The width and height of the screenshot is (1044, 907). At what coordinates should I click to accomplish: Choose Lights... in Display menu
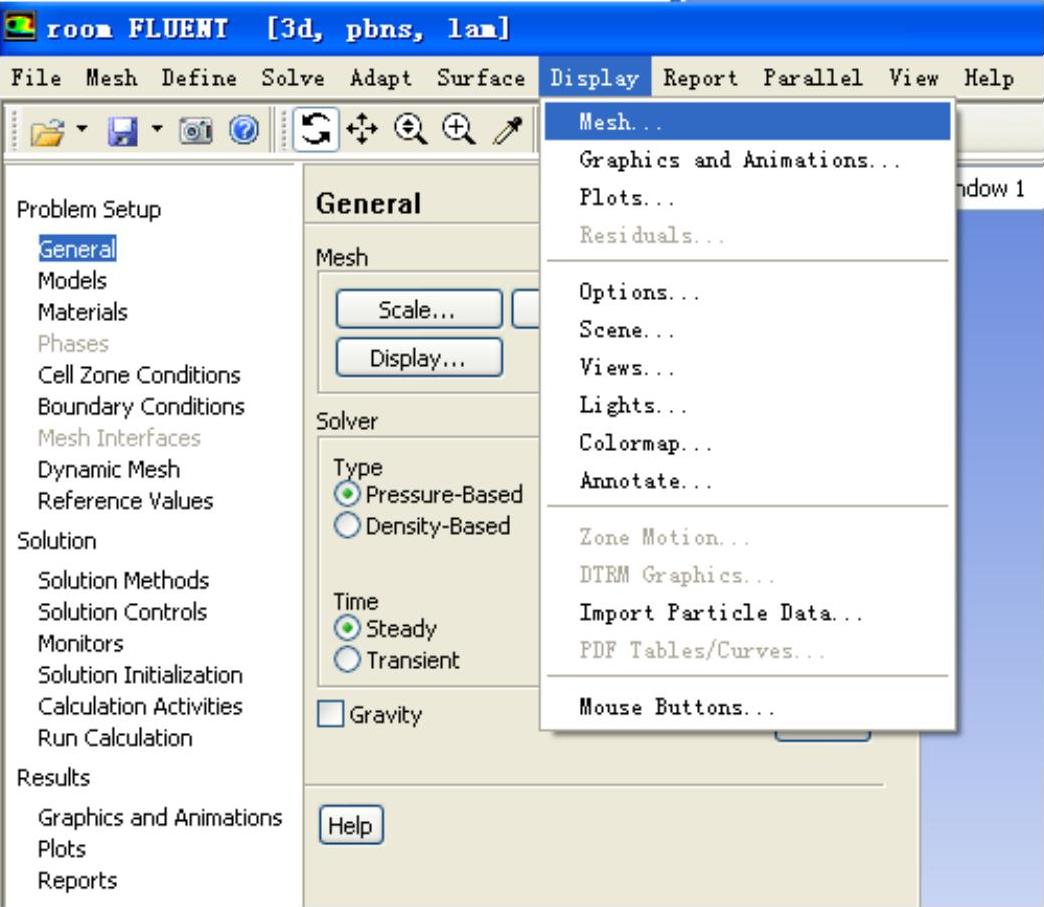747,405
